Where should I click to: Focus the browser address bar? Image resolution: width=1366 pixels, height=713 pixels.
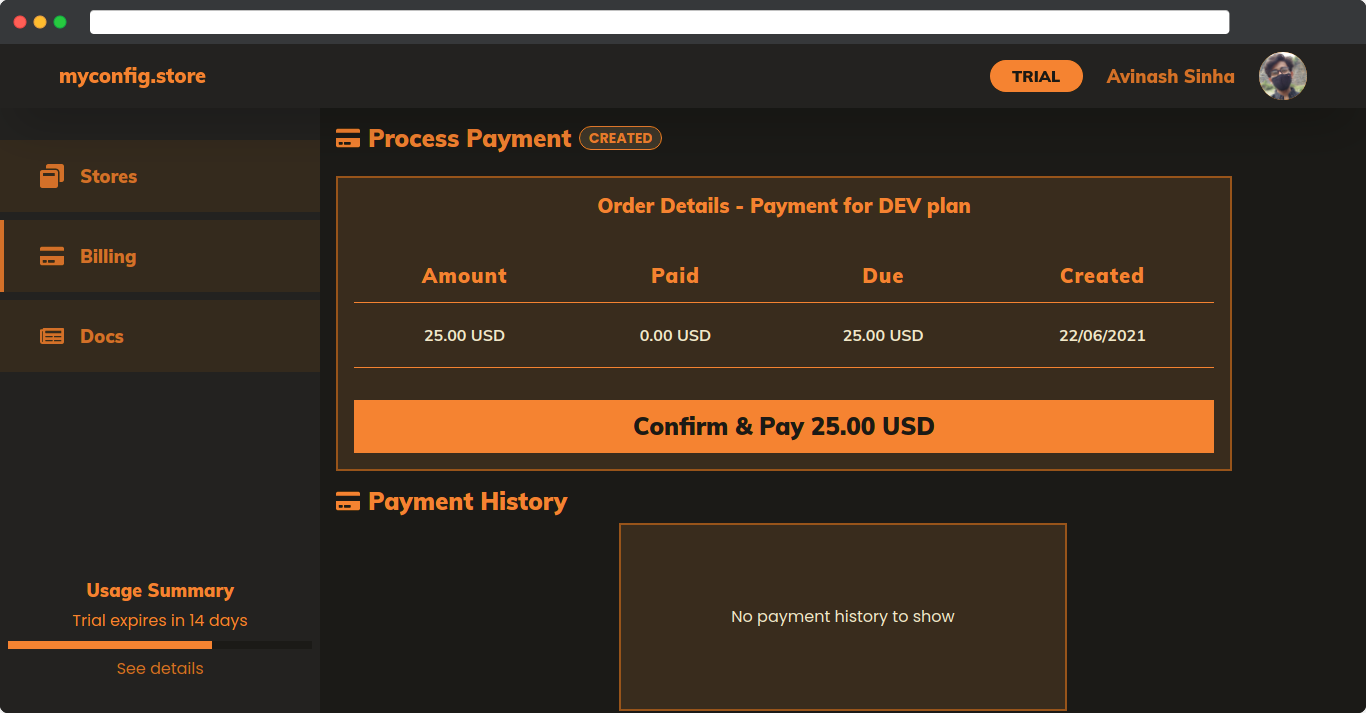pyautogui.click(x=659, y=22)
